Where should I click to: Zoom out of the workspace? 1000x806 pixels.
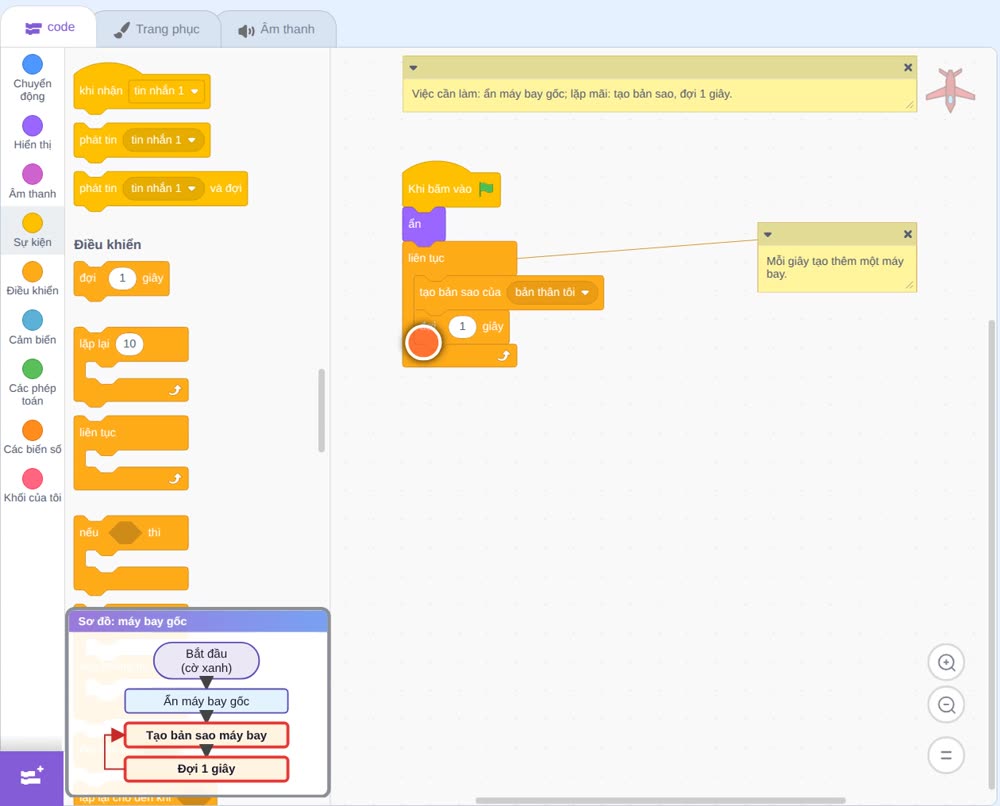[x=946, y=705]
